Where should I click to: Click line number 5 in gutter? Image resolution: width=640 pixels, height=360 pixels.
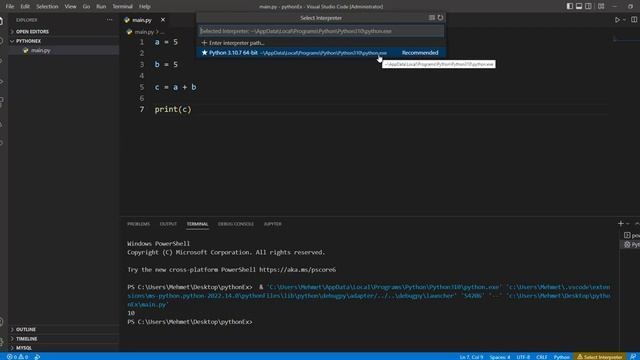142,87
